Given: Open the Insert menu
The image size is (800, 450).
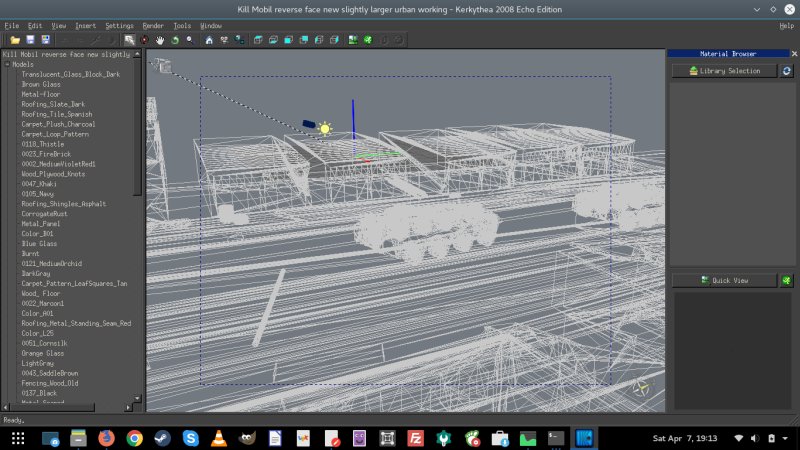Looking at the screenshot, I should click(x=86, y=25).
